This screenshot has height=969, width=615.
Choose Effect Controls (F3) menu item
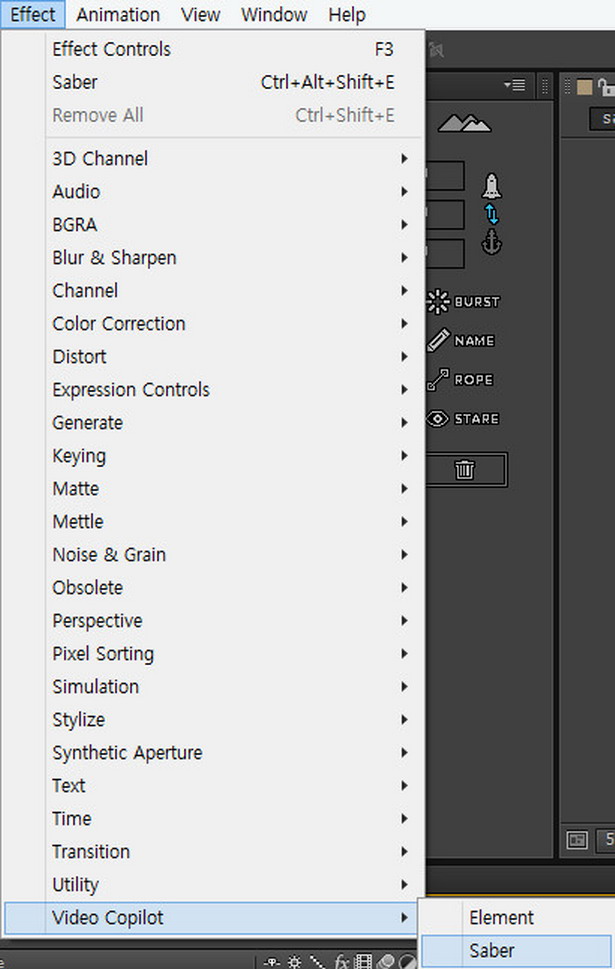click(214, 49)
